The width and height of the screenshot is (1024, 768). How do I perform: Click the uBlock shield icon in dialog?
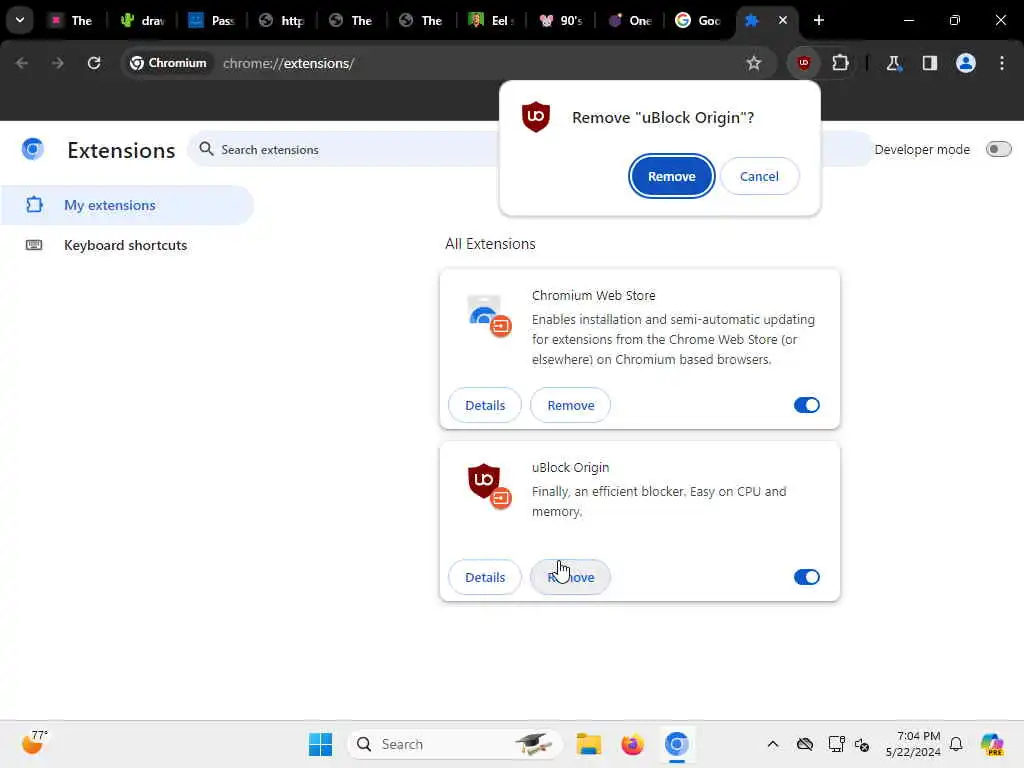[x=536, y=117]
